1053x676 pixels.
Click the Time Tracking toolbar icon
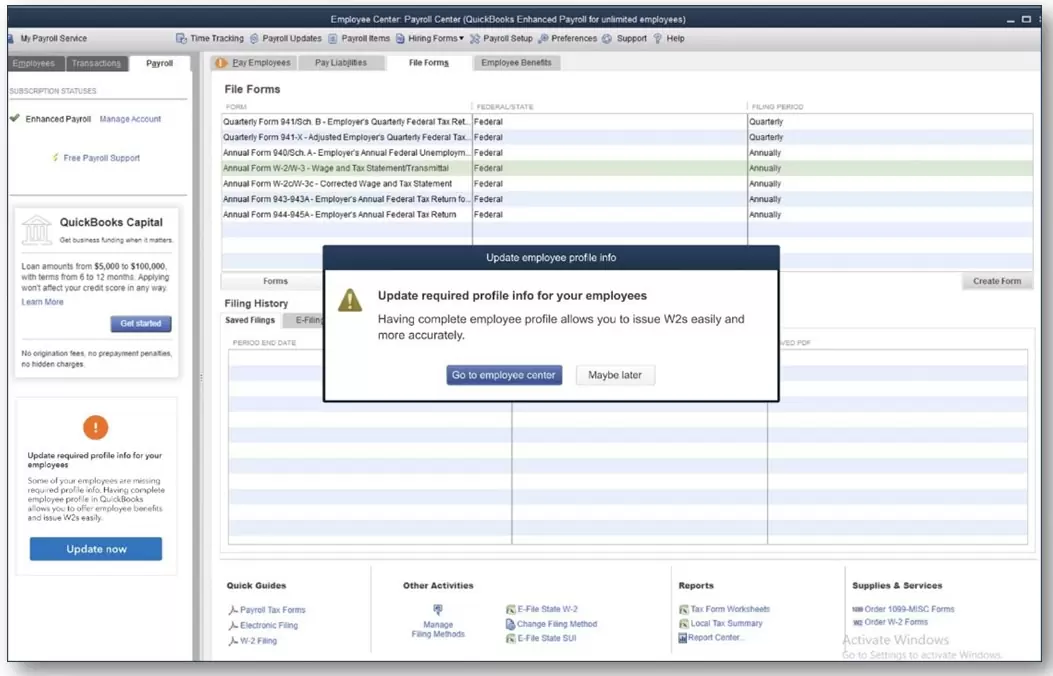pyautogui.click(x=181, y=39)
